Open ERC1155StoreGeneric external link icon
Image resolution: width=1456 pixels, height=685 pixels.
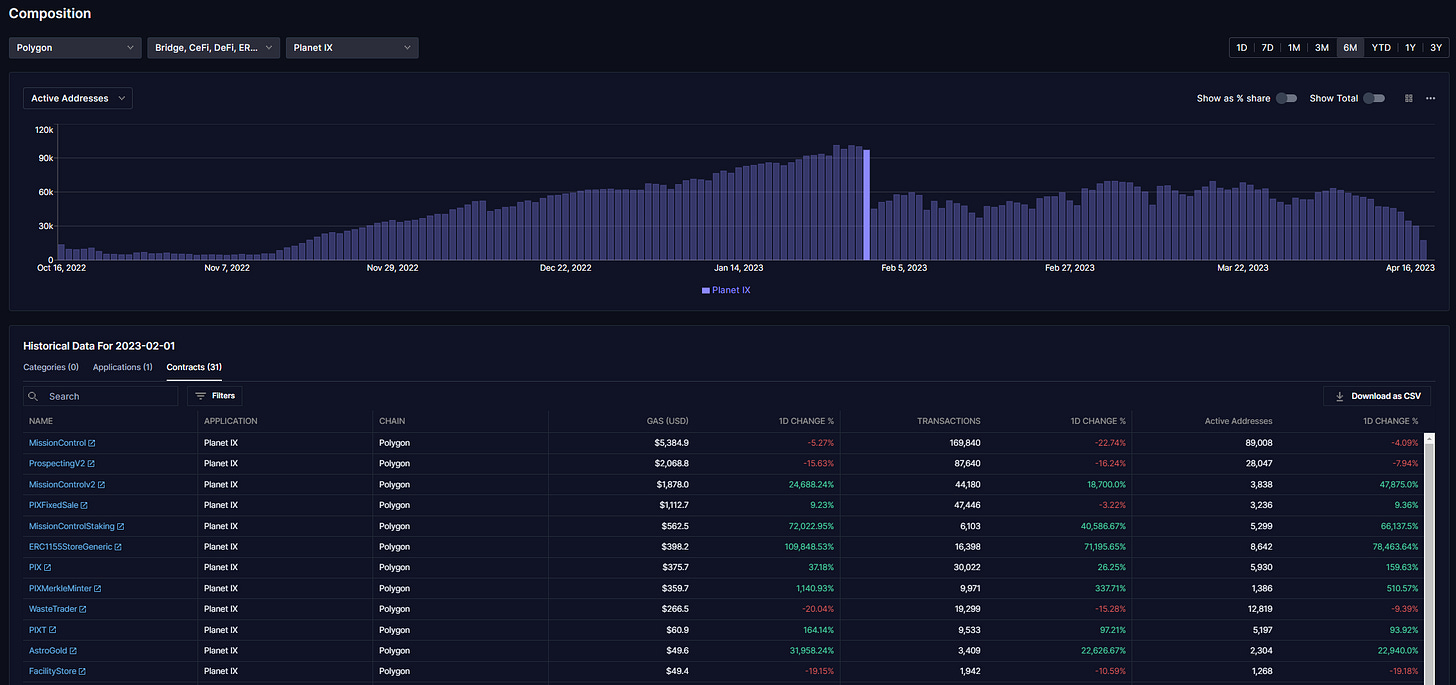[118, 547]
